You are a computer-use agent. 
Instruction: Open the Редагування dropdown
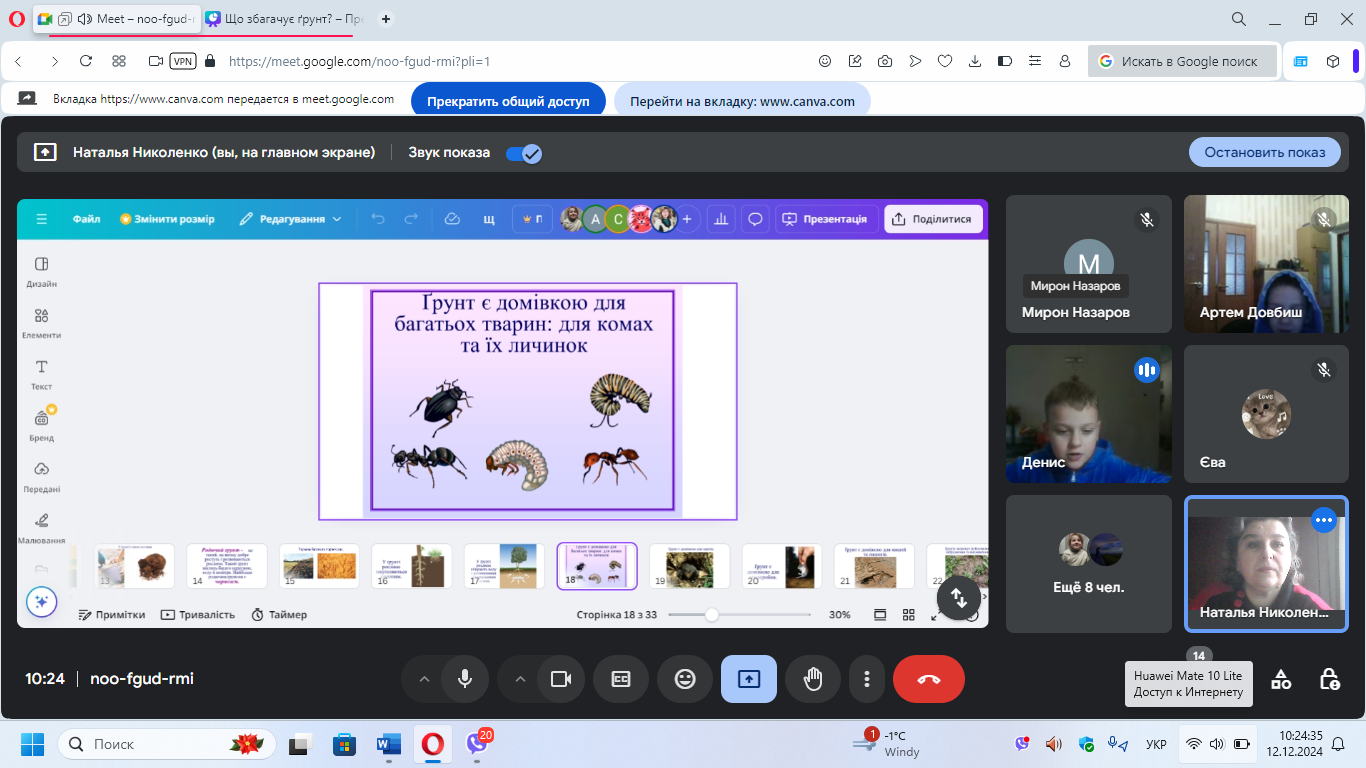pyautogui.click(x=290, y=219)
